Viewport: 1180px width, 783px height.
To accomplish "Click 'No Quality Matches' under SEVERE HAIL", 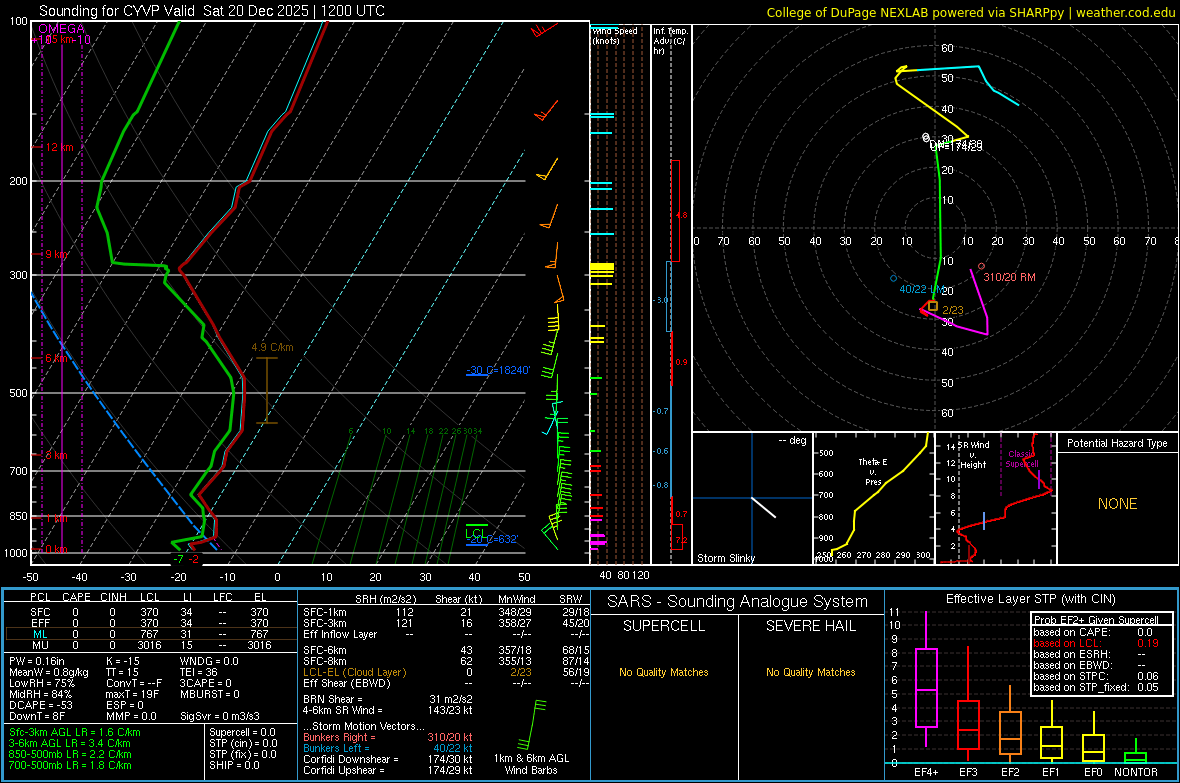I will point(810,672).
